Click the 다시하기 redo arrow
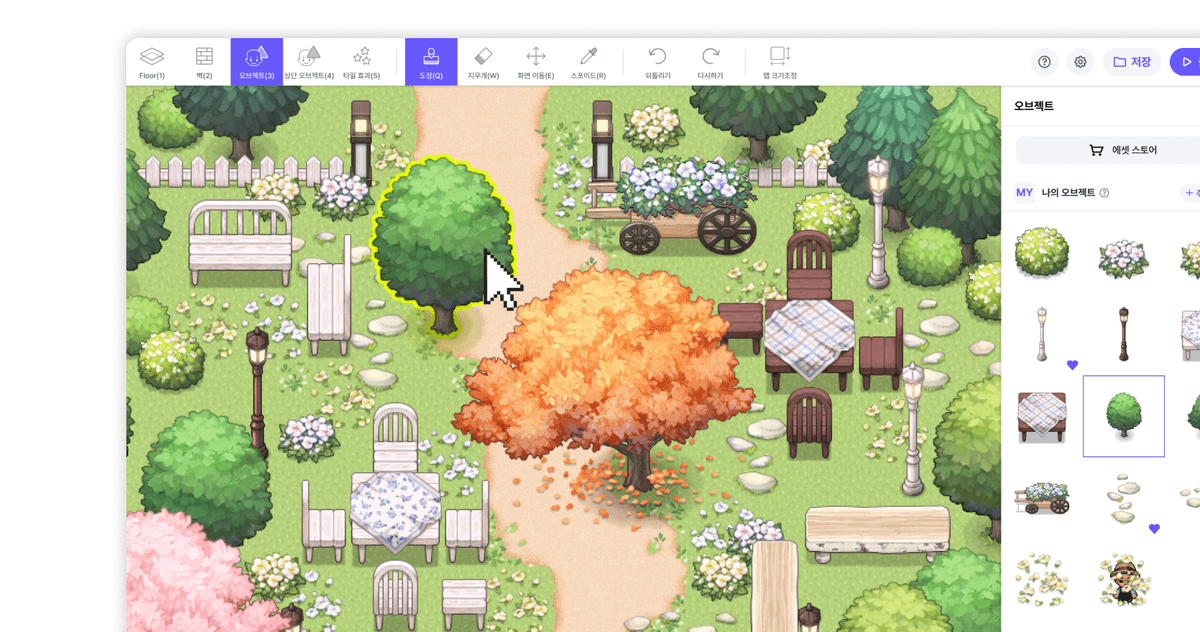The height and width of the screenshot is (632, 1200). (x=710, y=62)
